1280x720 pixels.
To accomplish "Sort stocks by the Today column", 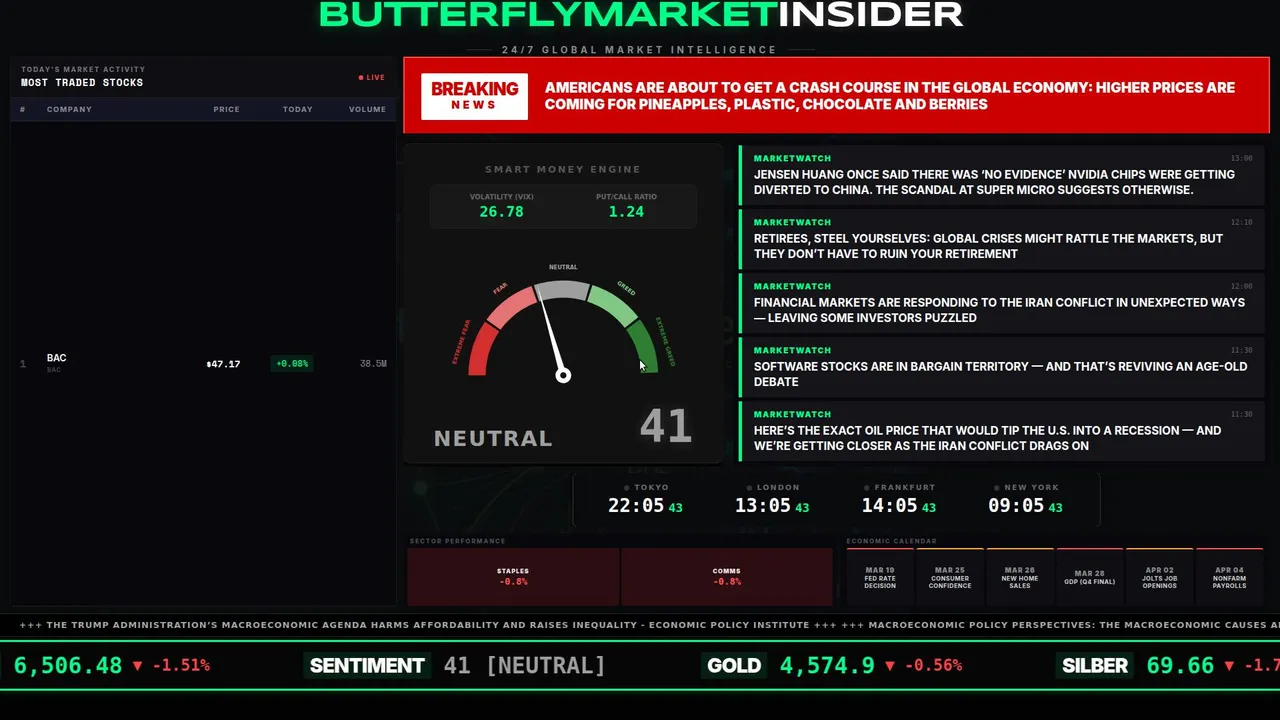I will 297,109.
